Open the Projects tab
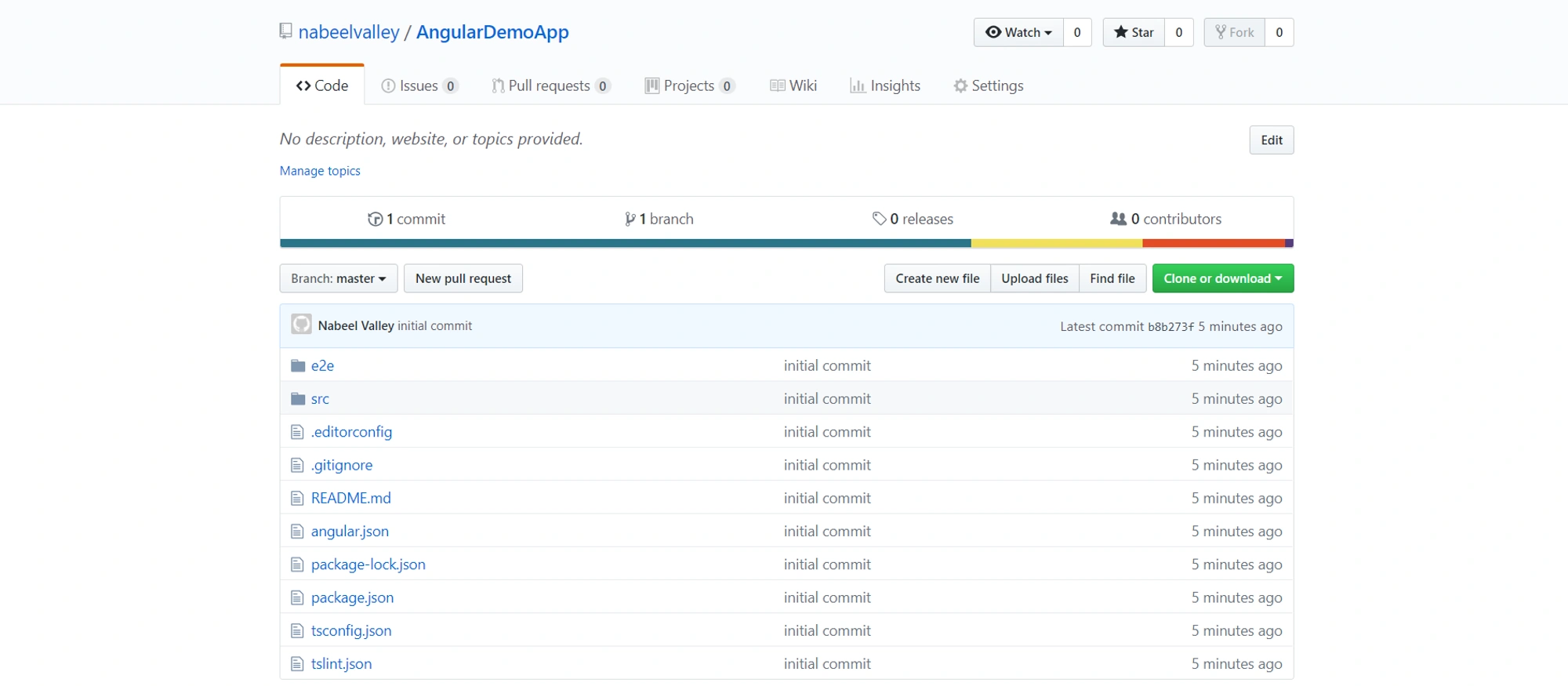This screenshot has height=686, width=1568. tap(690, 86)
